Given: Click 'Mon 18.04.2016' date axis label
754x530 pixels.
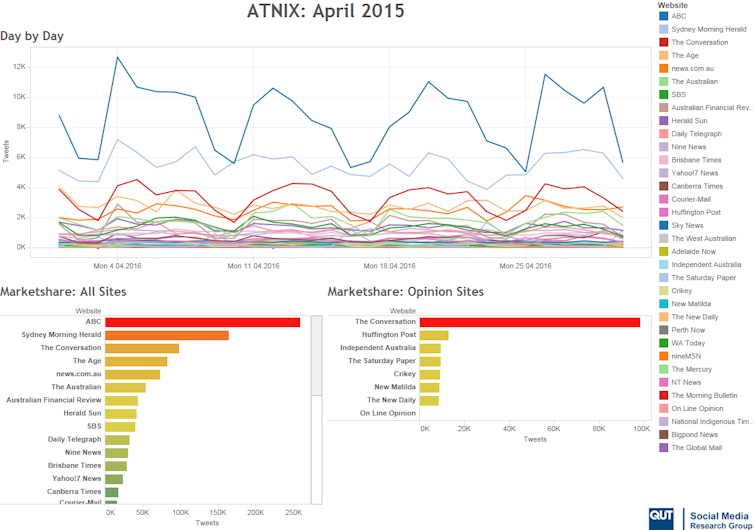Looking at the screenshot, I should click(390, 266).
